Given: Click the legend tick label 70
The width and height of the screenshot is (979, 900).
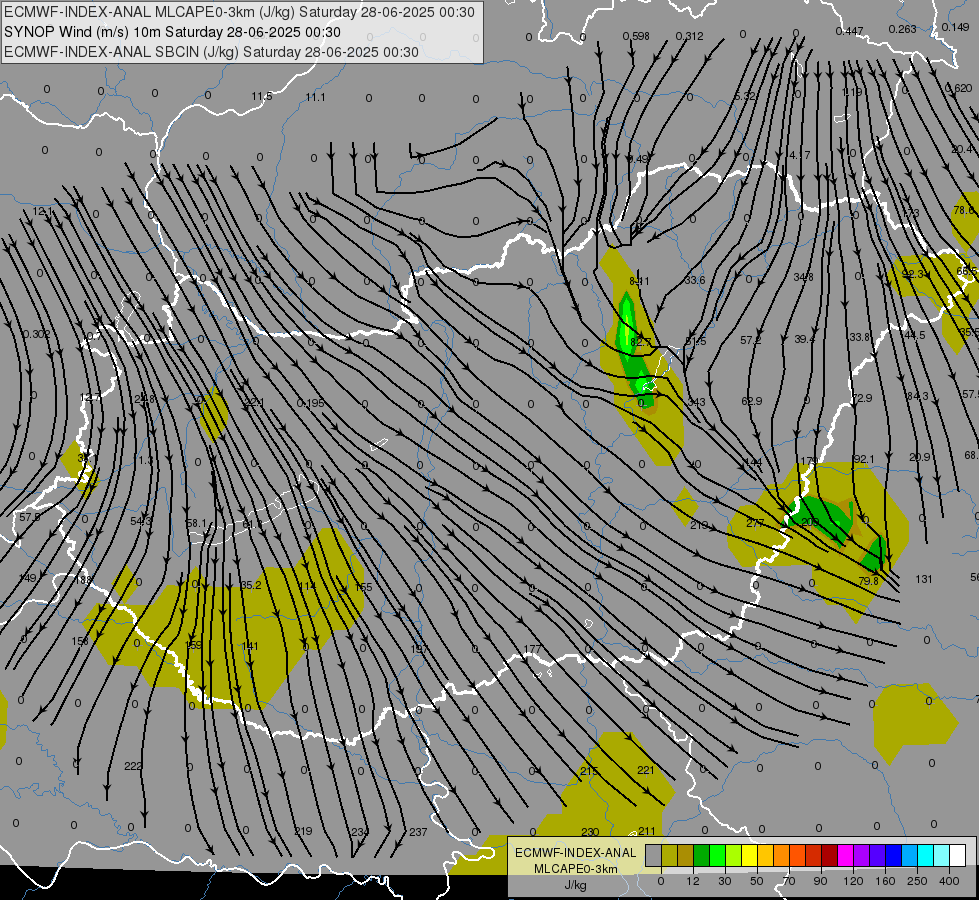Looking at the screenshot, I should coord(789,881).
